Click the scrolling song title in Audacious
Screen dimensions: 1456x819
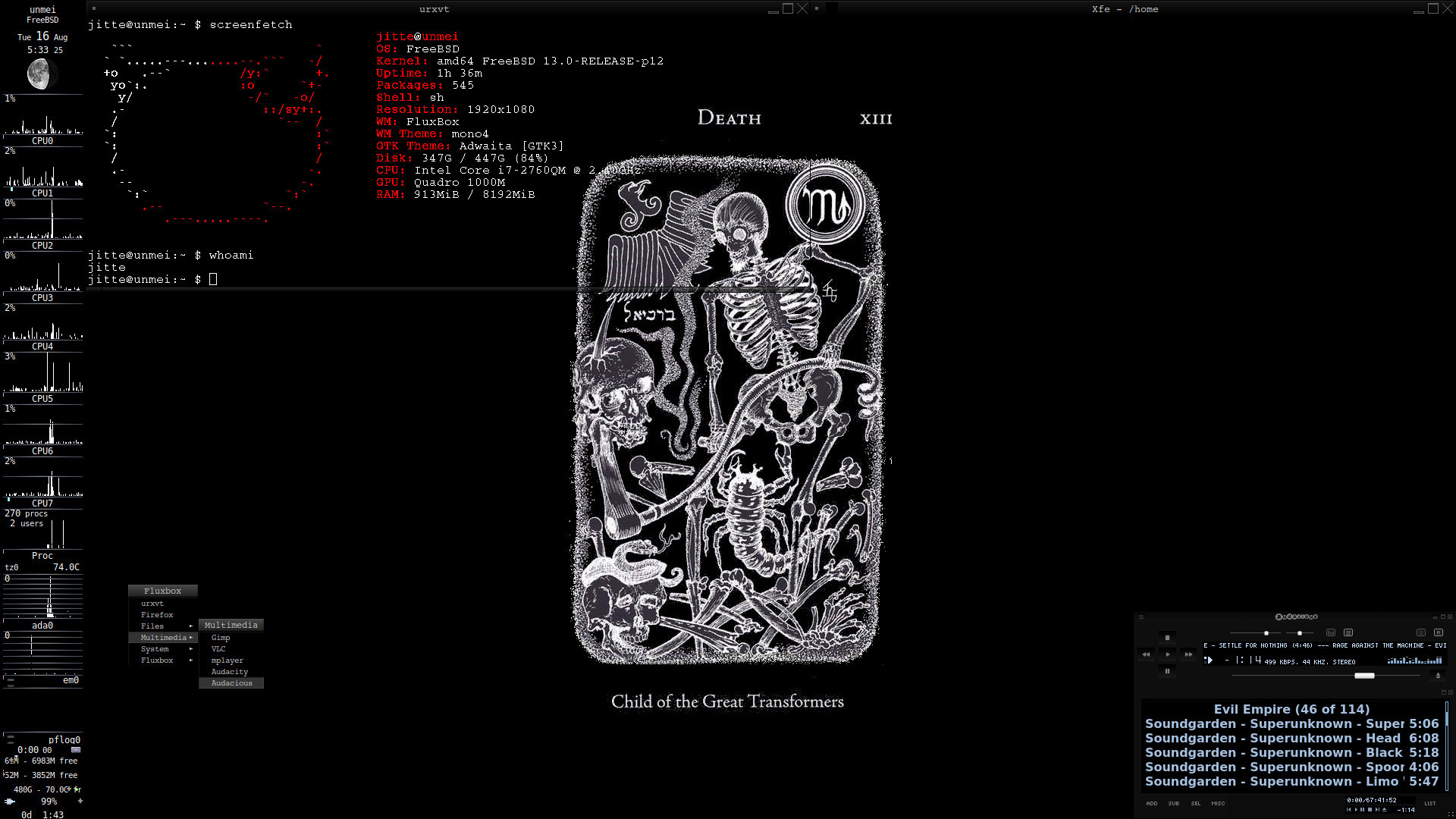1325,645
